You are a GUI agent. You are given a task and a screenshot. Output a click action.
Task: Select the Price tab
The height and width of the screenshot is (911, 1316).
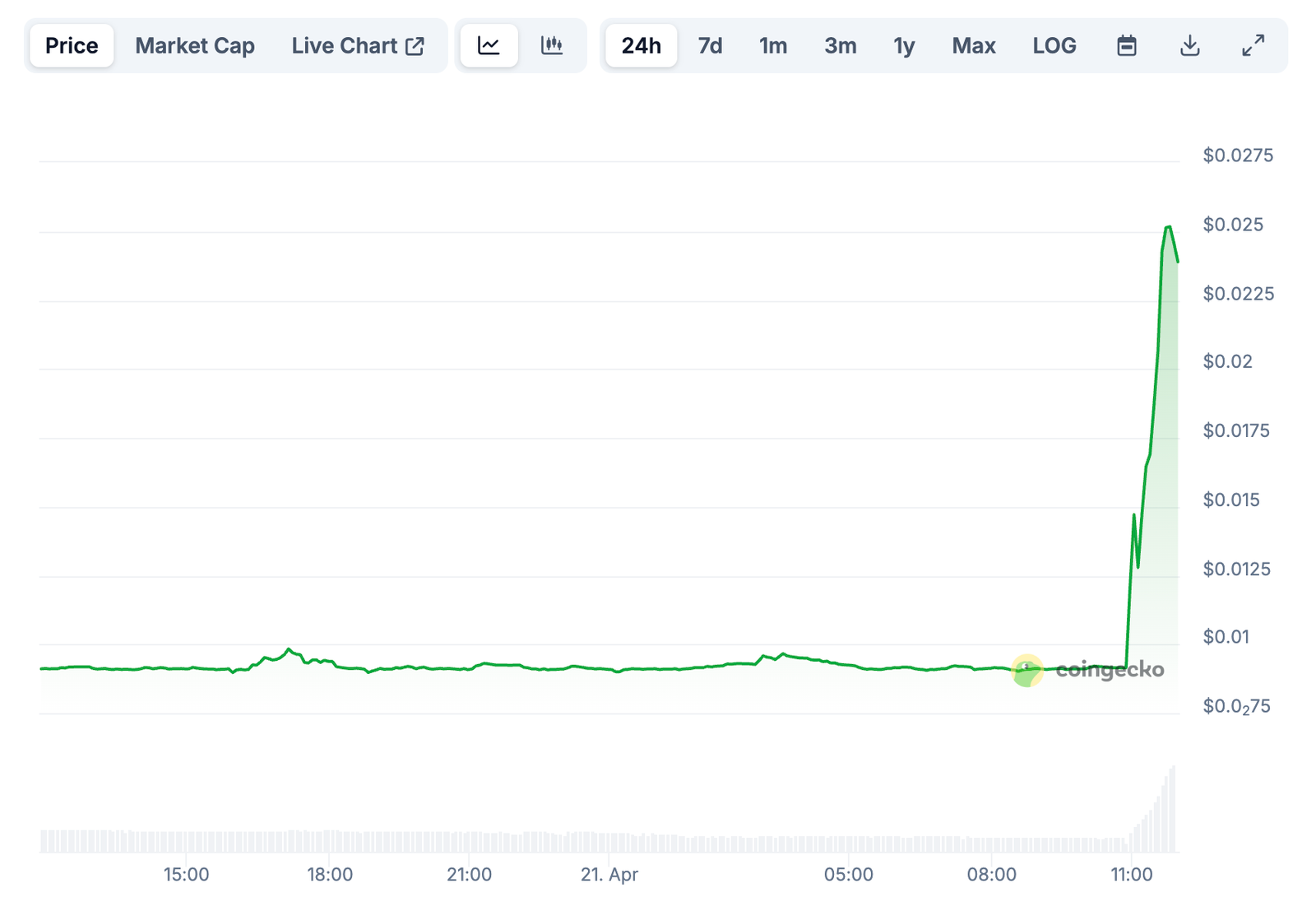tap(72, 45)
